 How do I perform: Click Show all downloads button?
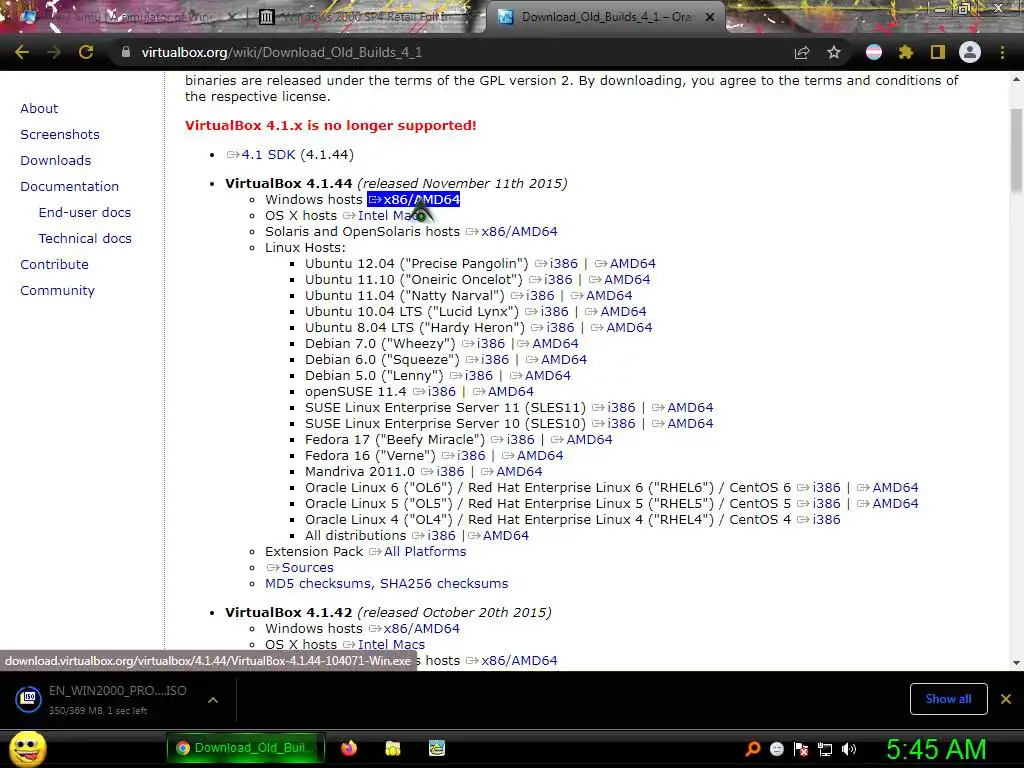(x=948, y=699)
